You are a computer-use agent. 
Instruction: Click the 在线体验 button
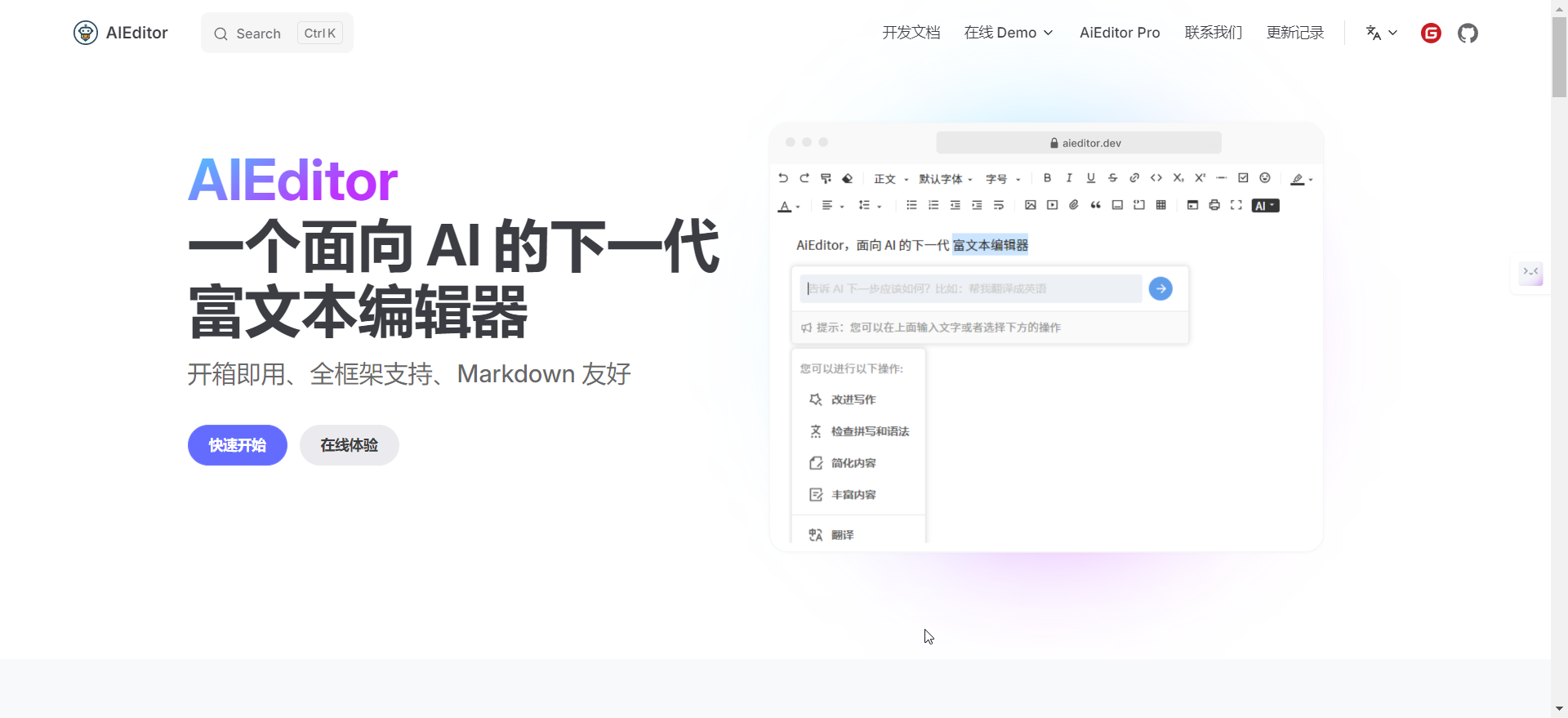point(349,445)
